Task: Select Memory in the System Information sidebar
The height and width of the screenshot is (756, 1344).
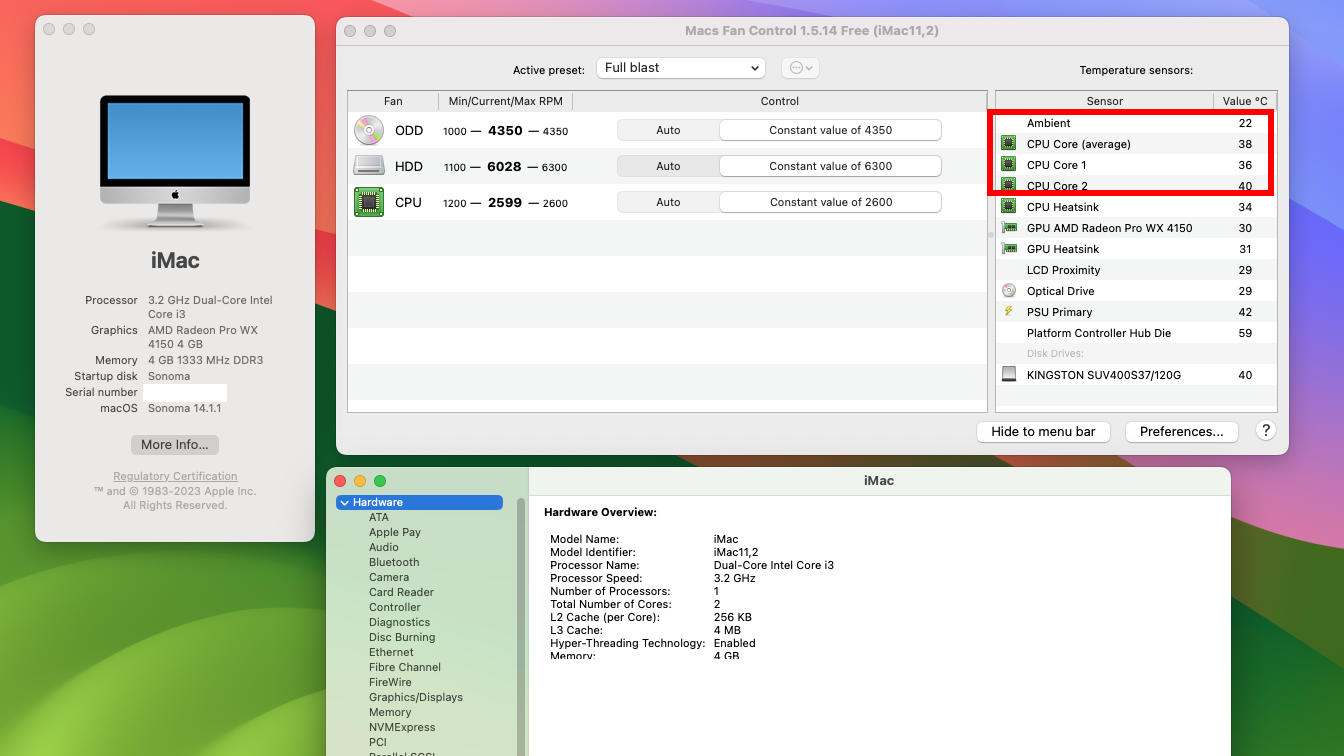Action: coord(390,712)
